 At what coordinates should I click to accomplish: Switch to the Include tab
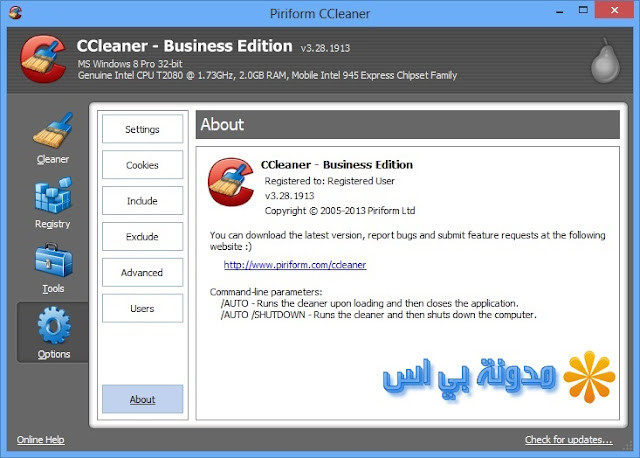(142, 200)
